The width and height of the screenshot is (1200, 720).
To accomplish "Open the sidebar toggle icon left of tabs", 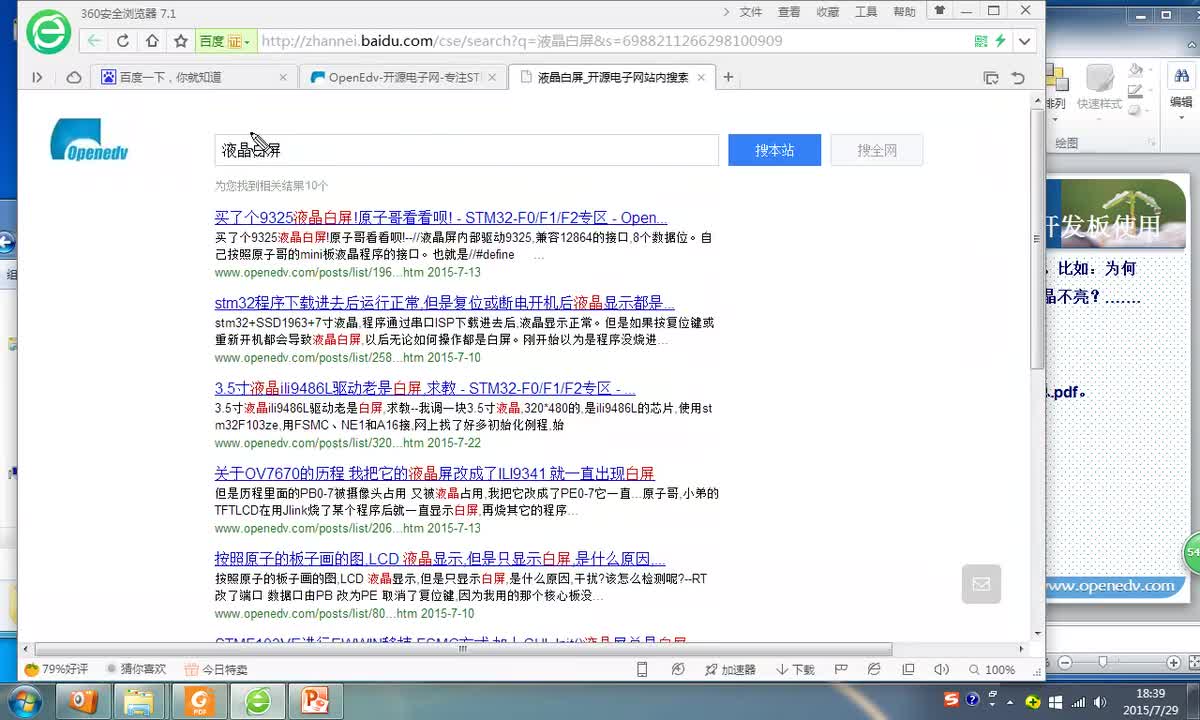I will 37,77.
